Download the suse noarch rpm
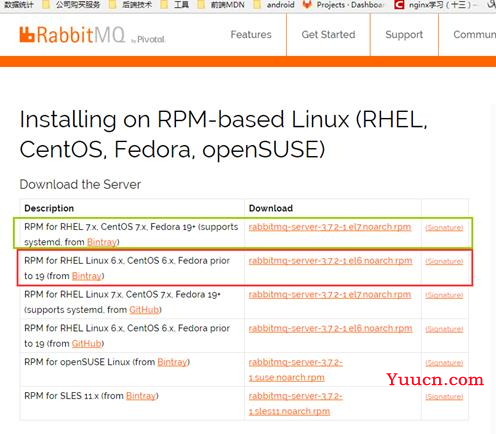 click(x=296, y=370)
